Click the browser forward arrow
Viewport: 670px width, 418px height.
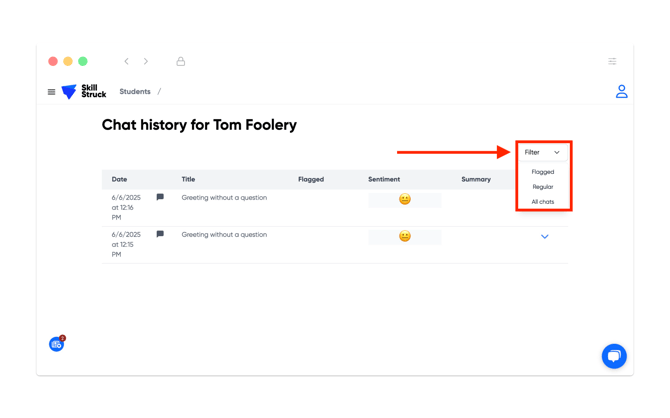coord(146,61)
